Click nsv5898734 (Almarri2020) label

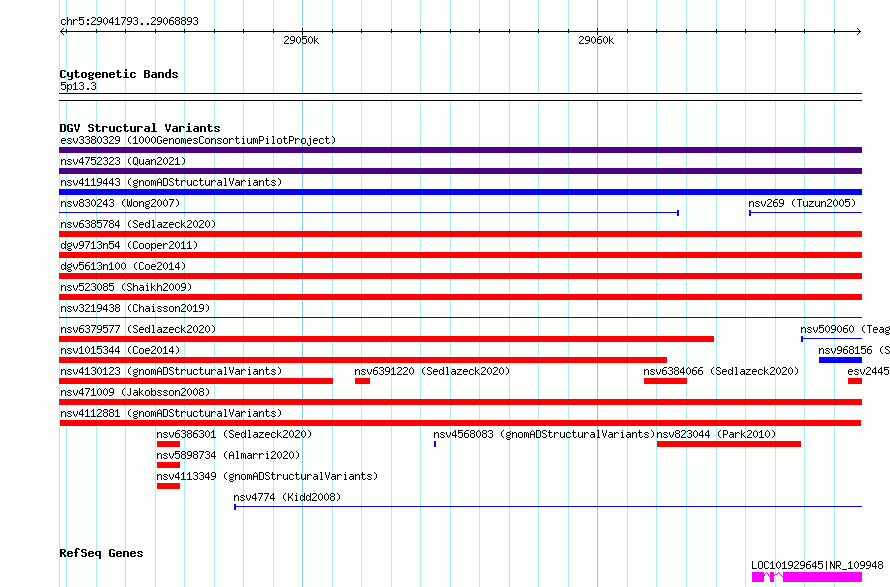(228, 455)
